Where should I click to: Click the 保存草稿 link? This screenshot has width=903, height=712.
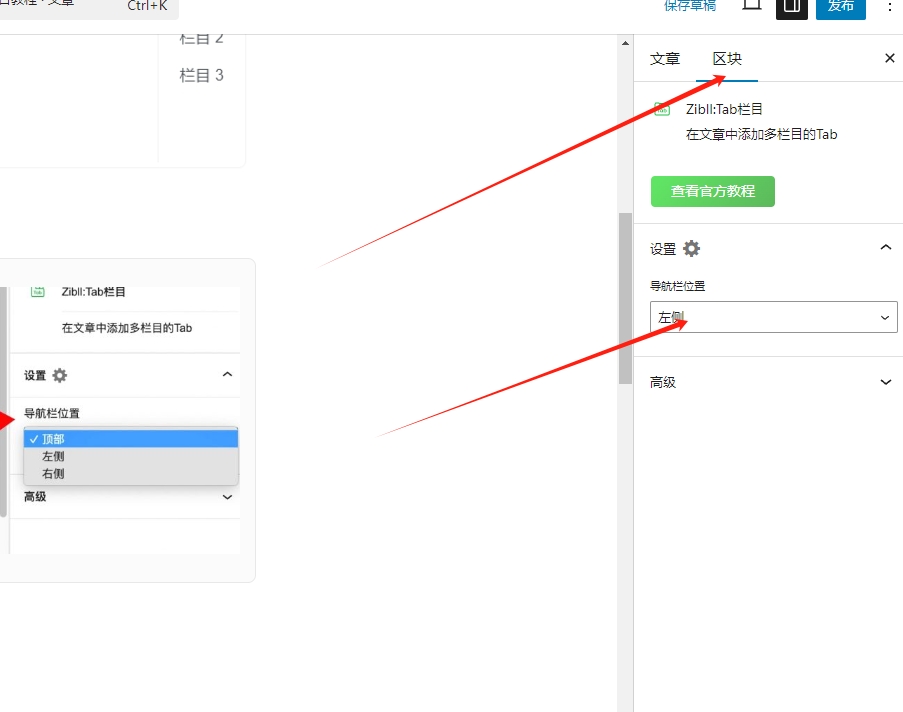click(690, 6)
